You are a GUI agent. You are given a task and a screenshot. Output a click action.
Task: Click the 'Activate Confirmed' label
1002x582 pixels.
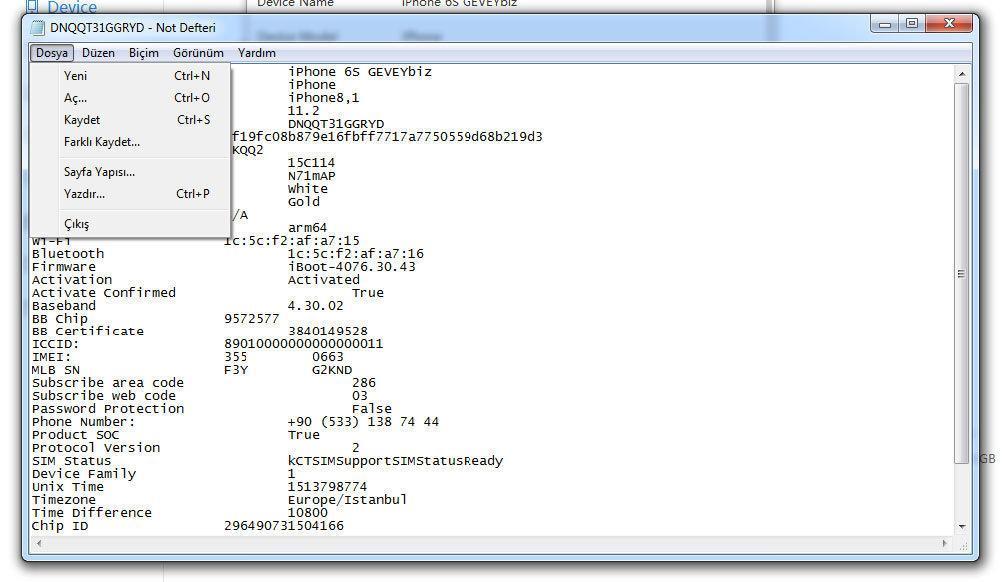104,293
